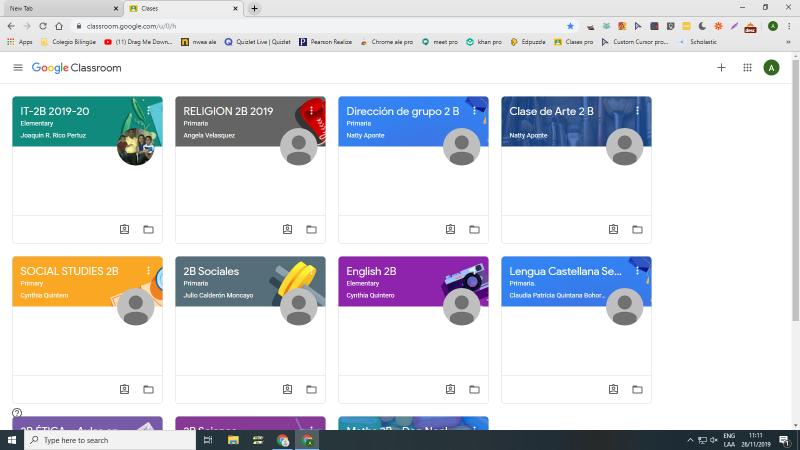The width and height of the screenshot is (800, 450).
Task: Click the plus icon to join or create class
Action: click(721, 68)
